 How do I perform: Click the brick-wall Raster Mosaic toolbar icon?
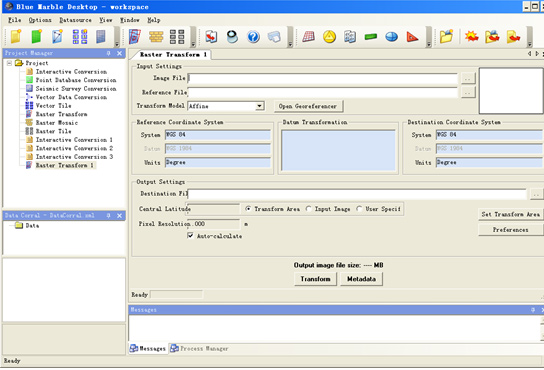point(156,36)
